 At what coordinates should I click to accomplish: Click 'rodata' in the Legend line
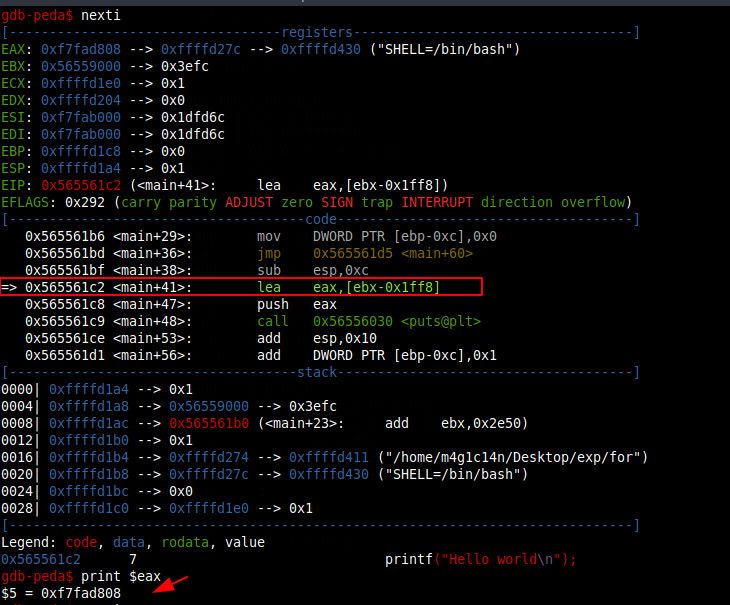(184, 543)
